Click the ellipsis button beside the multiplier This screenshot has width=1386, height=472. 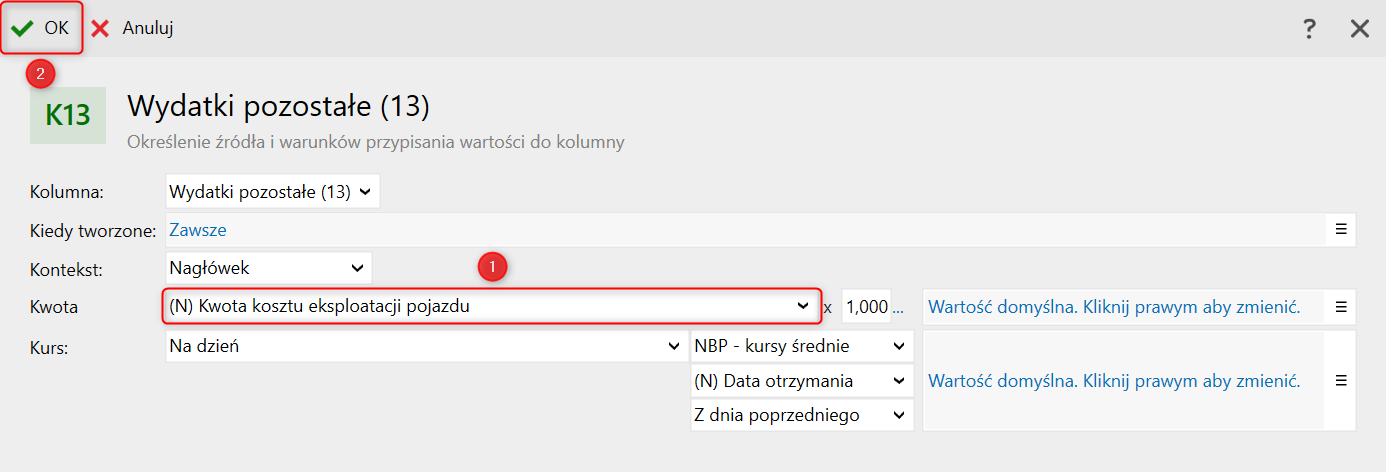898,307
